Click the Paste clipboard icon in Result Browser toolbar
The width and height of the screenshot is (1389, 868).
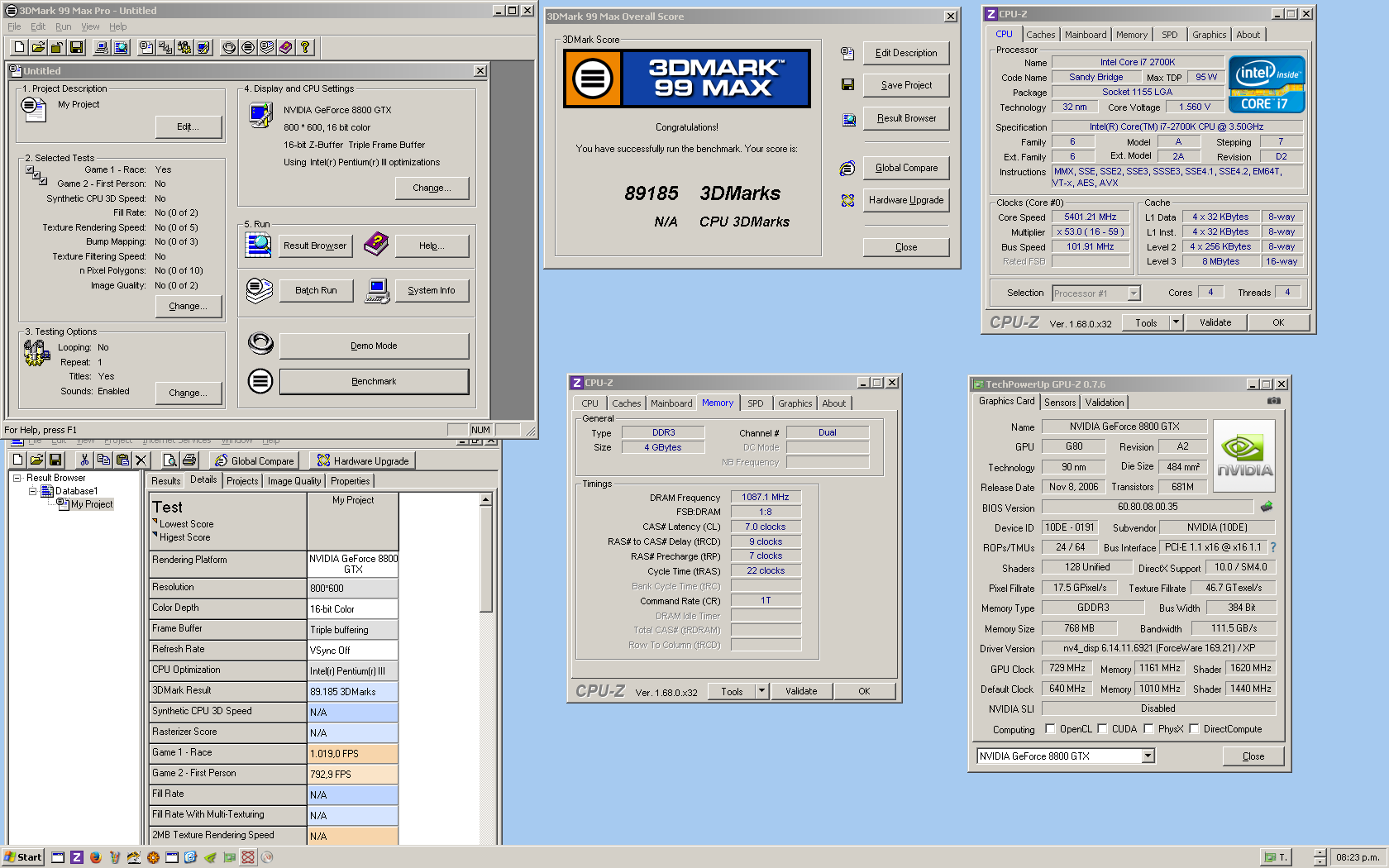(x=122, y=460)
